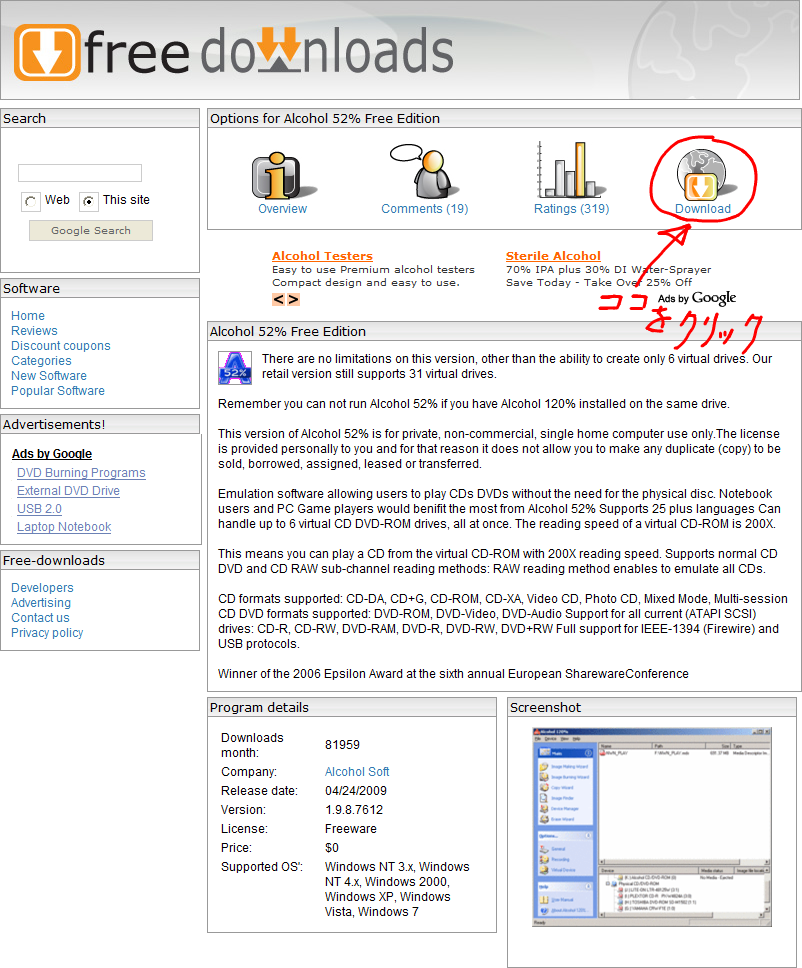The width and height of the screenshot is (802, 968).
Task: Click the Options for Alcohol 52% heading
Action: pos(325,119)
